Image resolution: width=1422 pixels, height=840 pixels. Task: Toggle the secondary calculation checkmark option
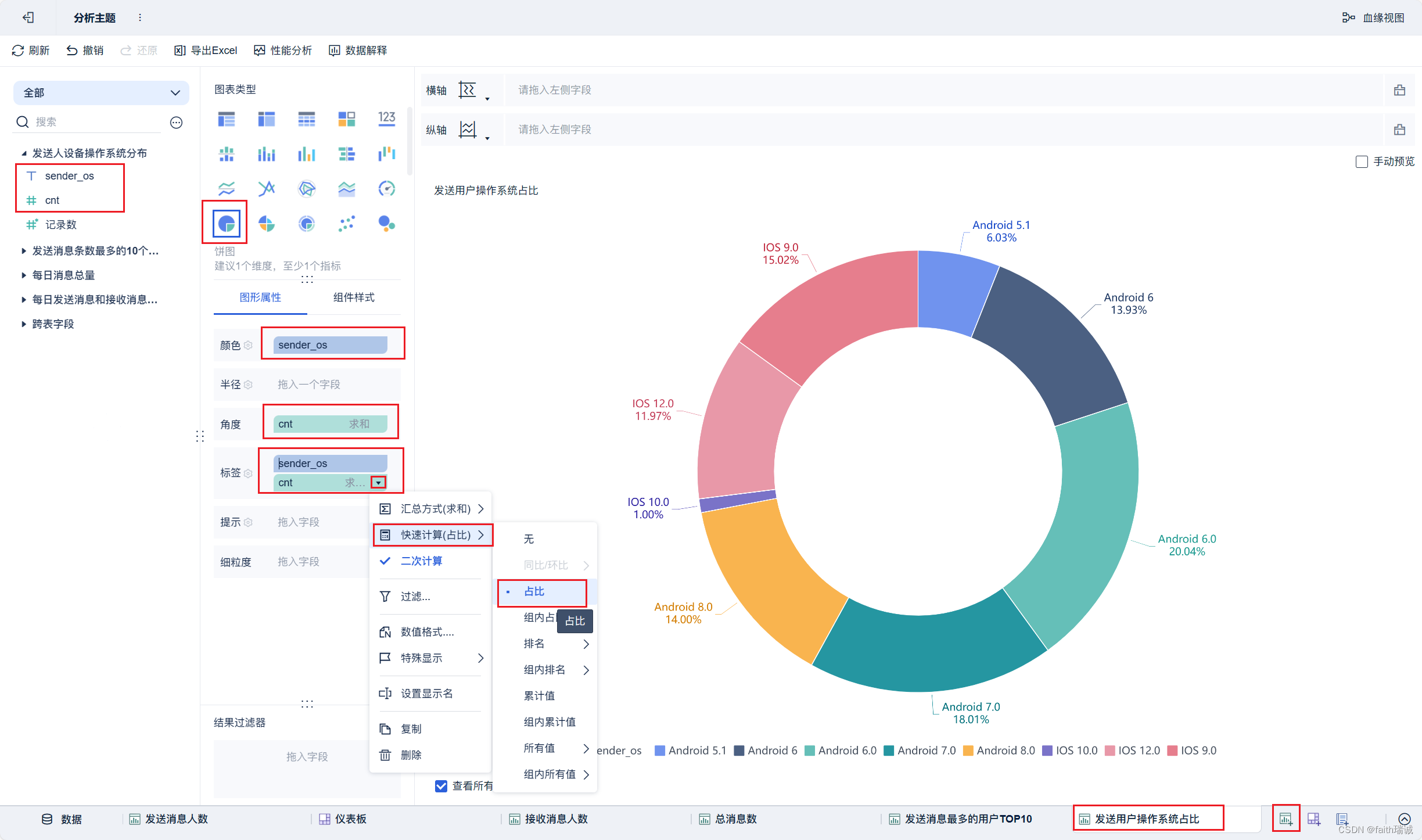point(421,561)
